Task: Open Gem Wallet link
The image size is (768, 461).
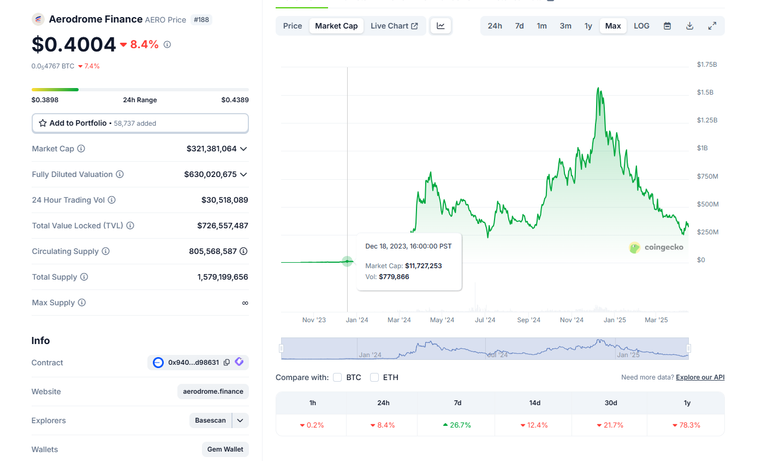Action: [225, 449]
